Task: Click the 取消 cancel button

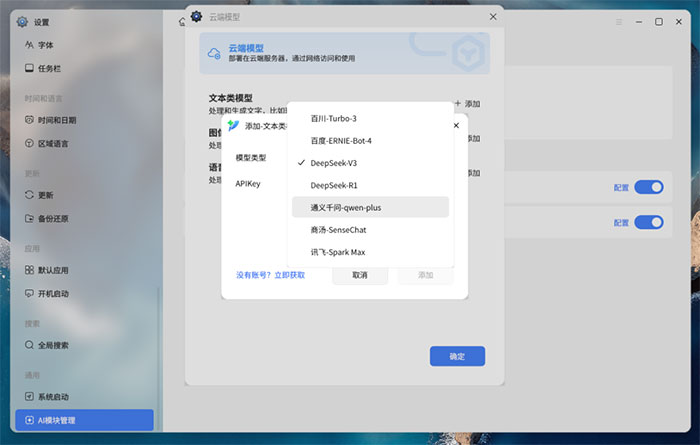Action: [x=360, y=275]
